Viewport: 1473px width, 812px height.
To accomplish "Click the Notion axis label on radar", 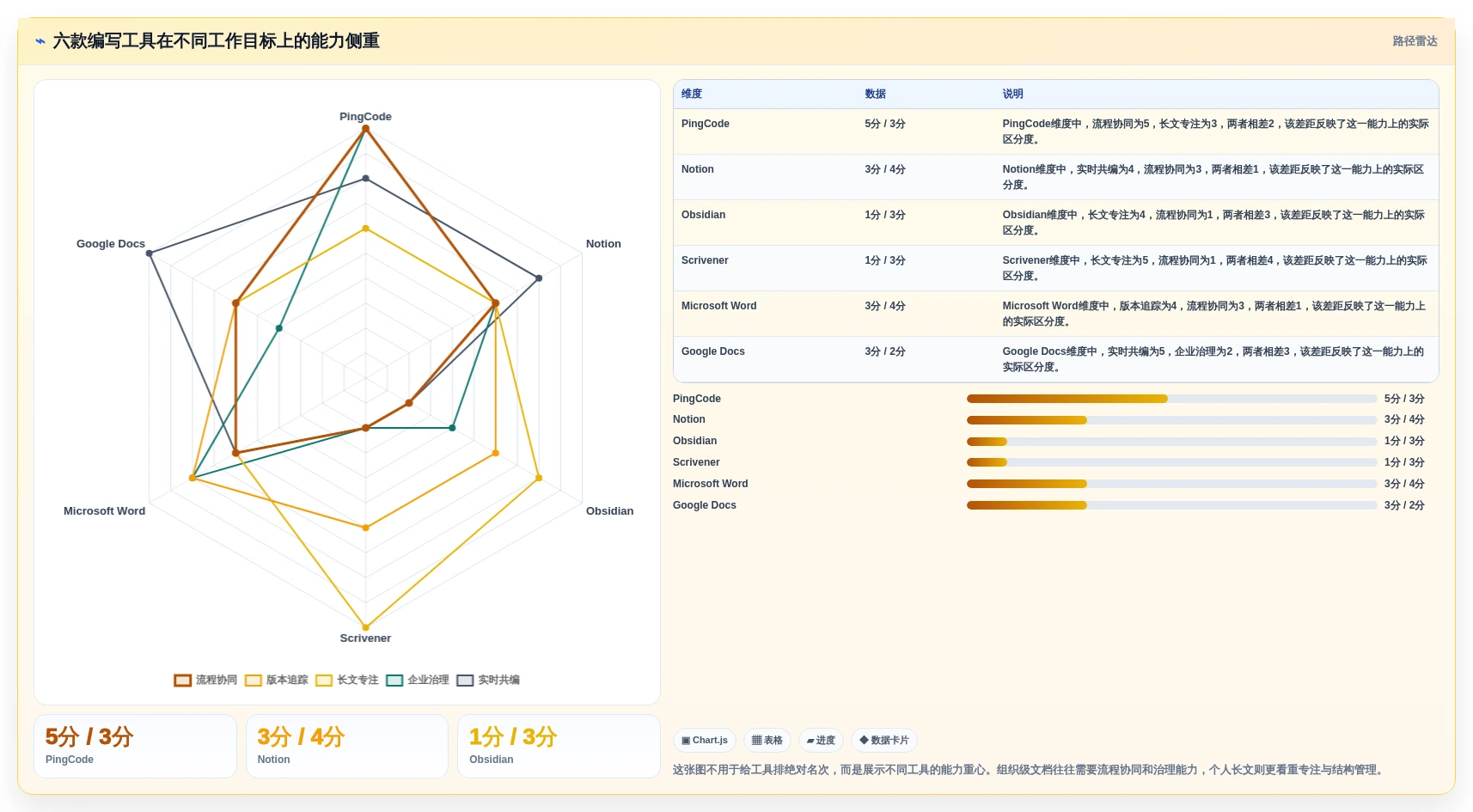I will coord(603,244).
